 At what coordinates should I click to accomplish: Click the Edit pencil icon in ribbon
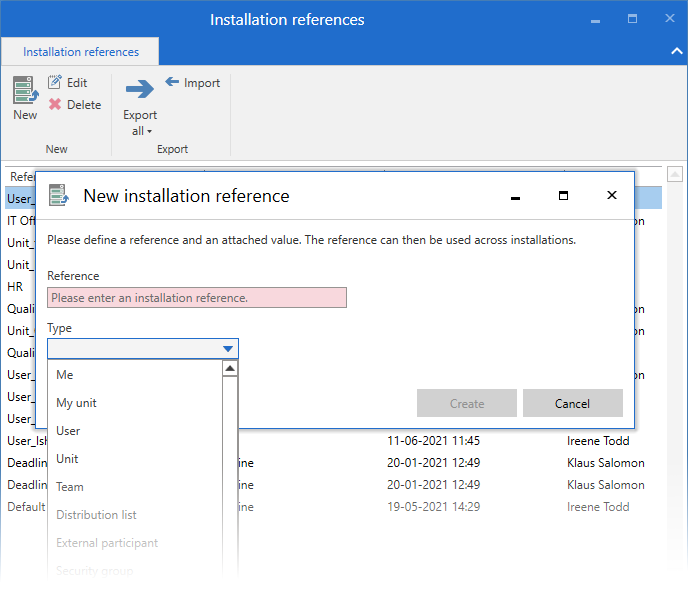coord(55,83)
